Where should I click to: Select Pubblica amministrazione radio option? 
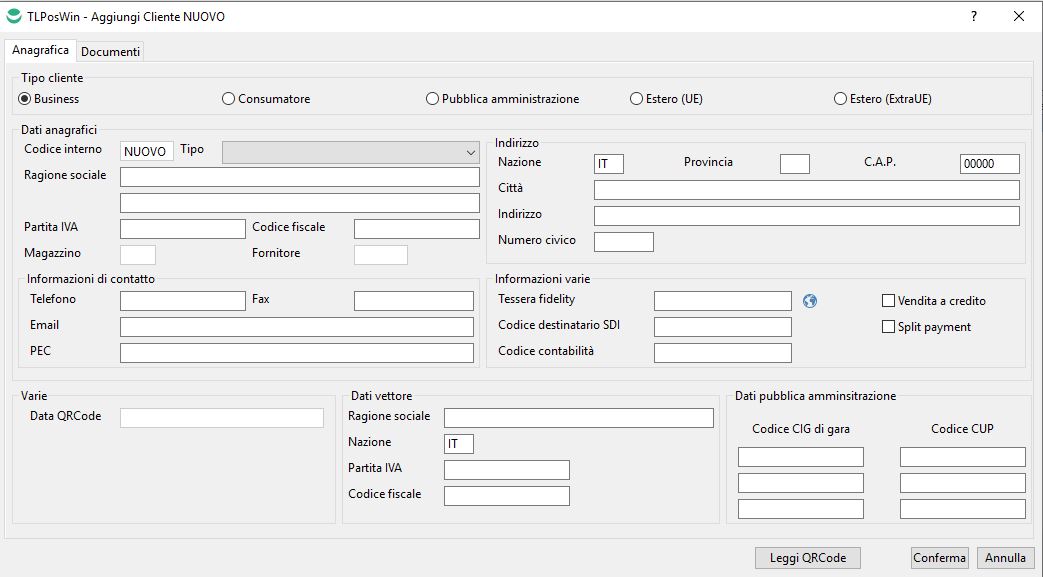(433, 99)
